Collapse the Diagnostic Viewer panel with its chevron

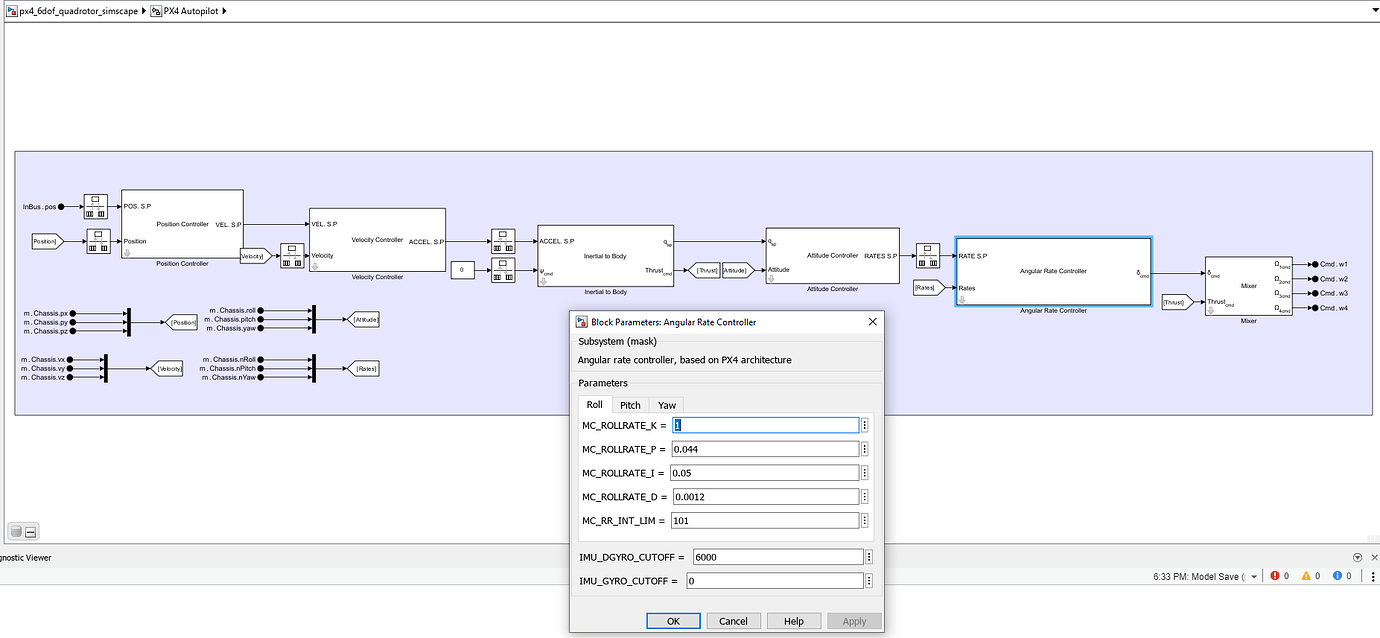[x=1358, y=558]
